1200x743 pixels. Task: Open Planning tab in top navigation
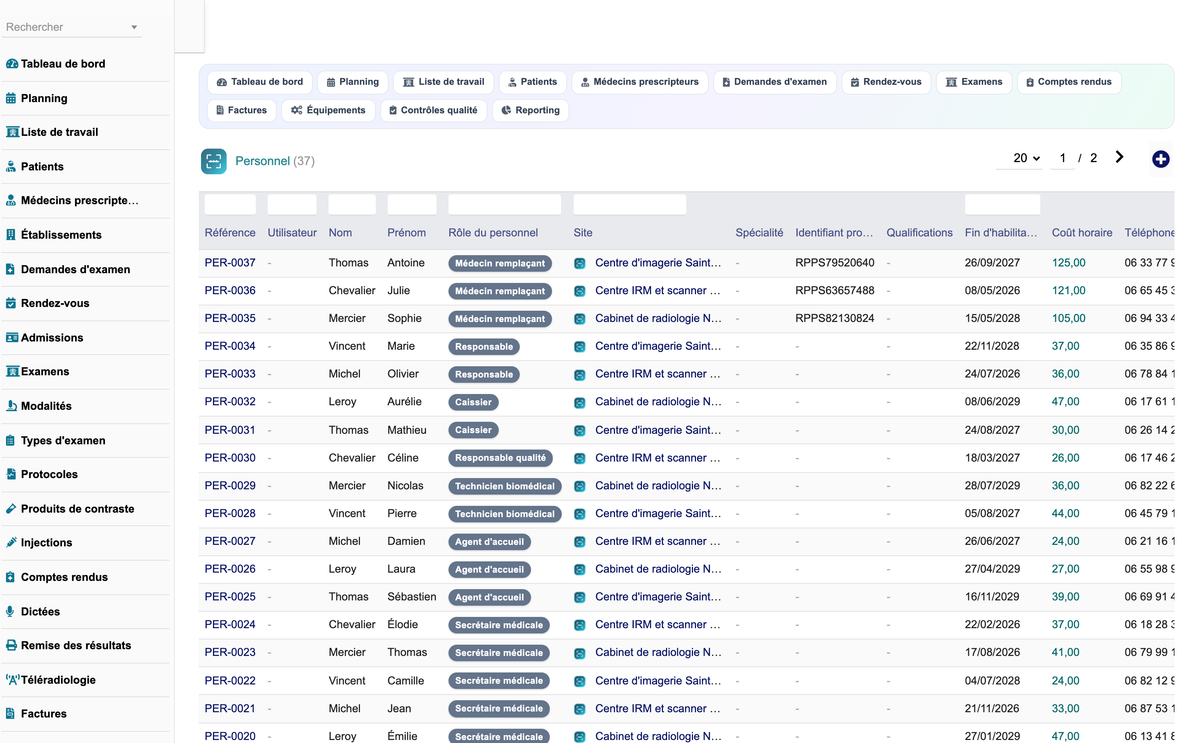click(353, 82)
